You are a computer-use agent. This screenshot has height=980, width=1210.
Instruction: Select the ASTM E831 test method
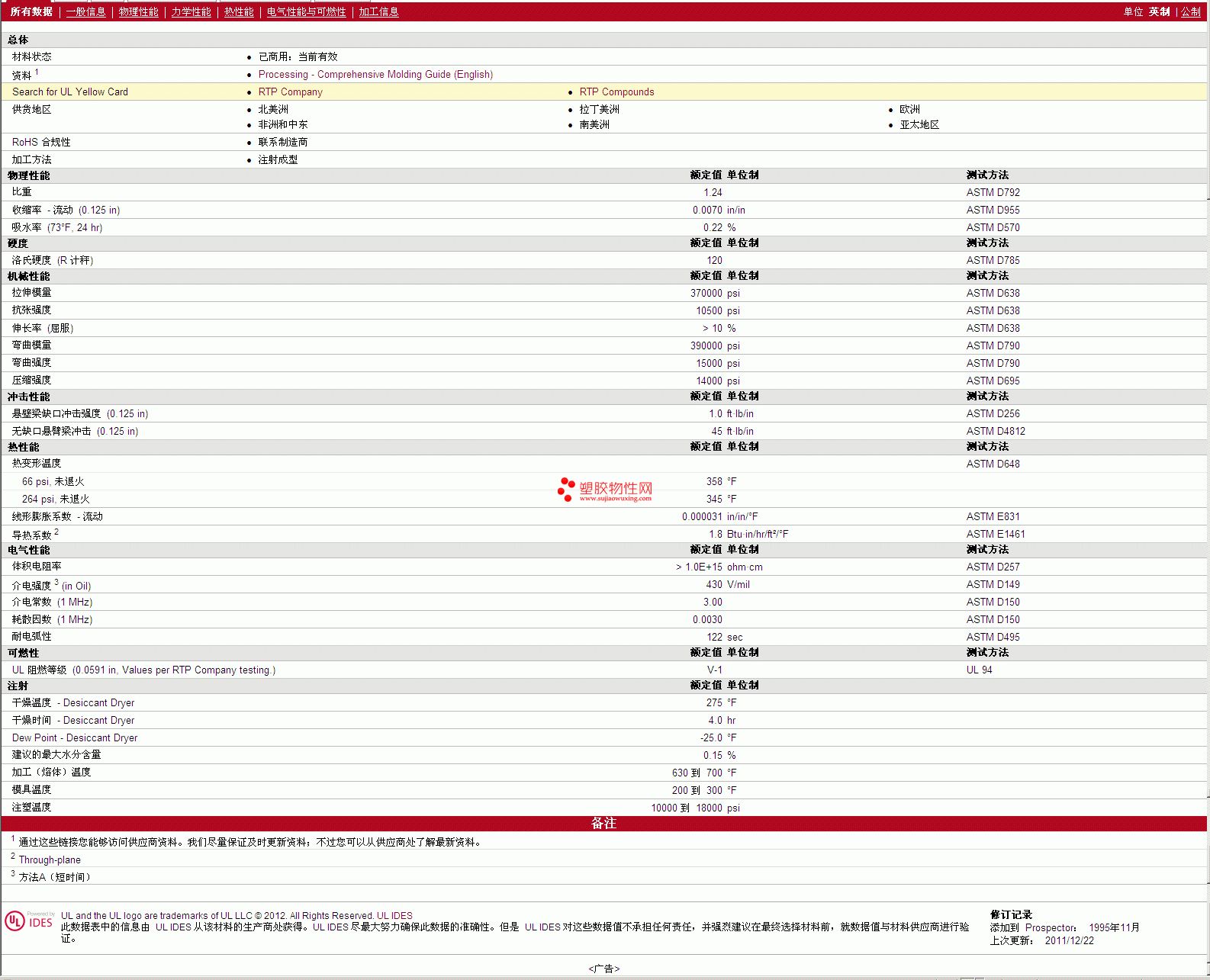click(x=993, y=517)
